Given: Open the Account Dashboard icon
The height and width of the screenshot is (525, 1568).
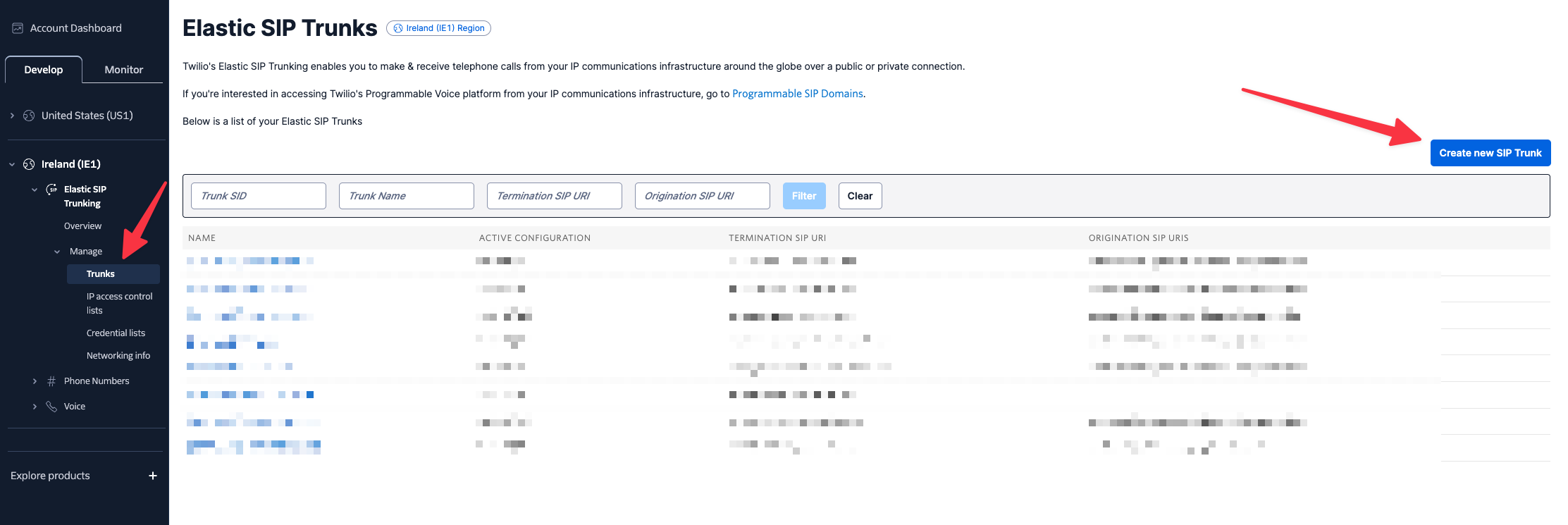Looking at the screenshot, I should pyautogui.click(x=18, y=28).
